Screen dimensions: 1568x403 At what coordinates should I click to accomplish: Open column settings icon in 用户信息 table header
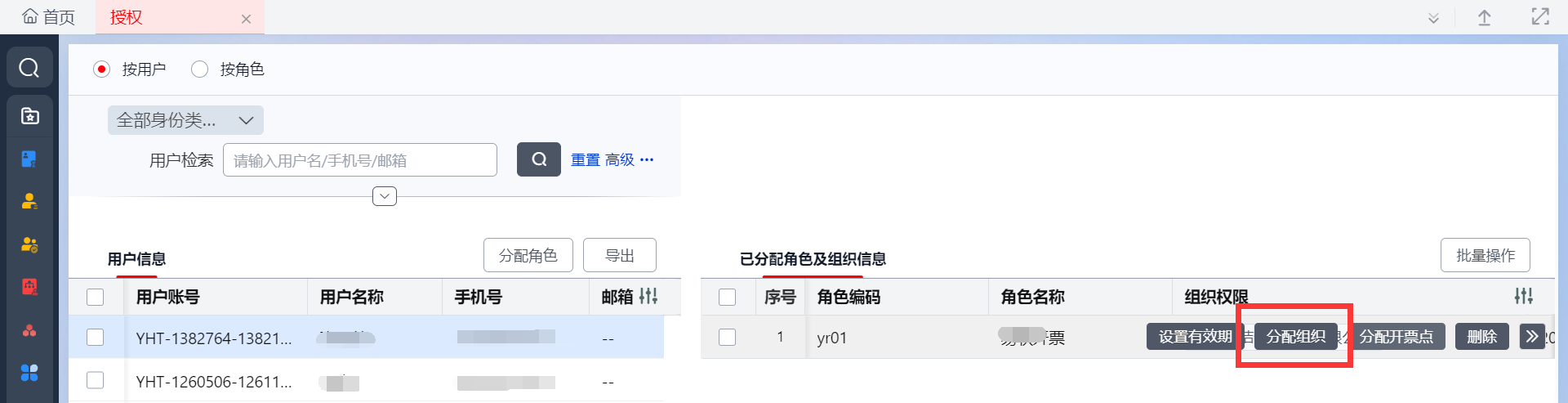tap(648, 296)
